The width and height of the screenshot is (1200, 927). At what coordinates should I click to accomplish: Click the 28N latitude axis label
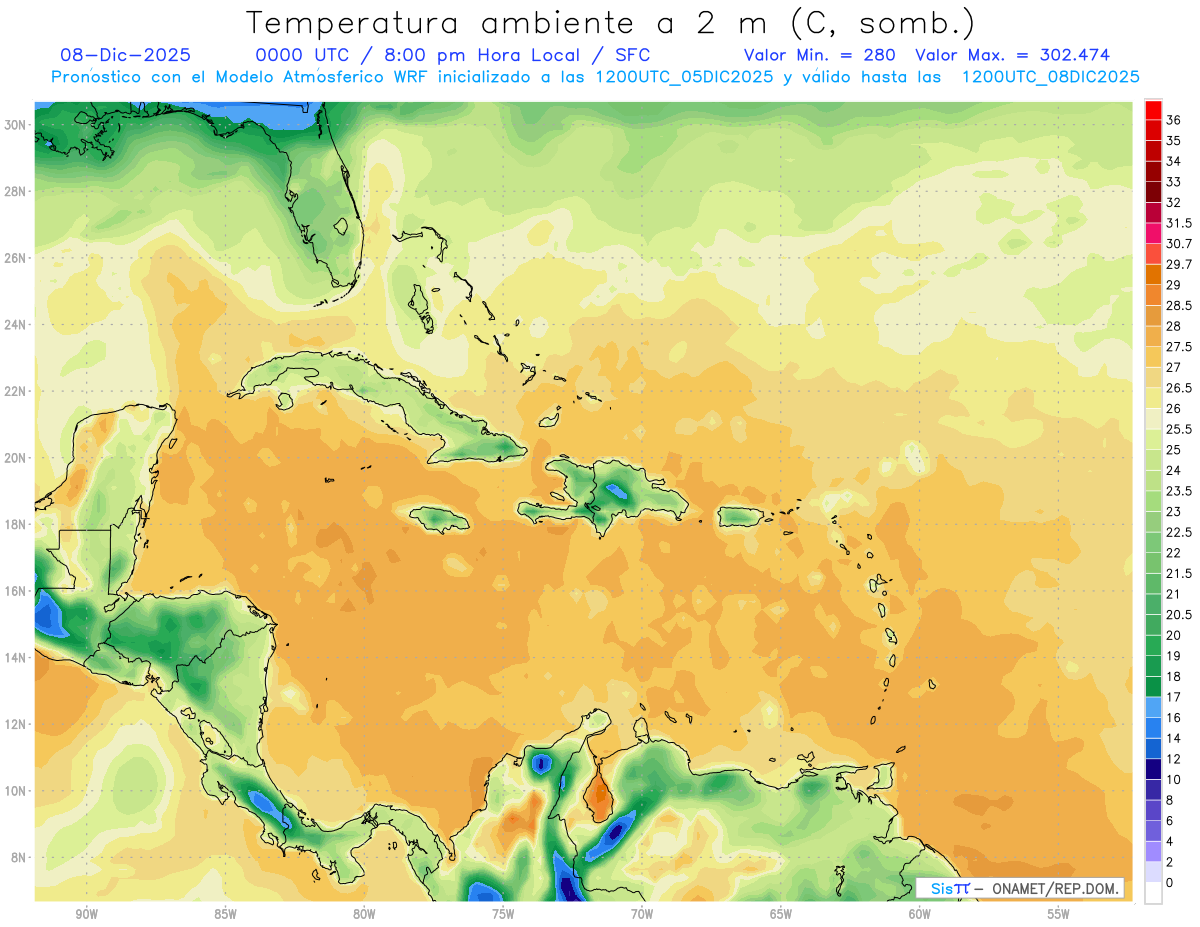pyautogui.click(x=16, y=191)
